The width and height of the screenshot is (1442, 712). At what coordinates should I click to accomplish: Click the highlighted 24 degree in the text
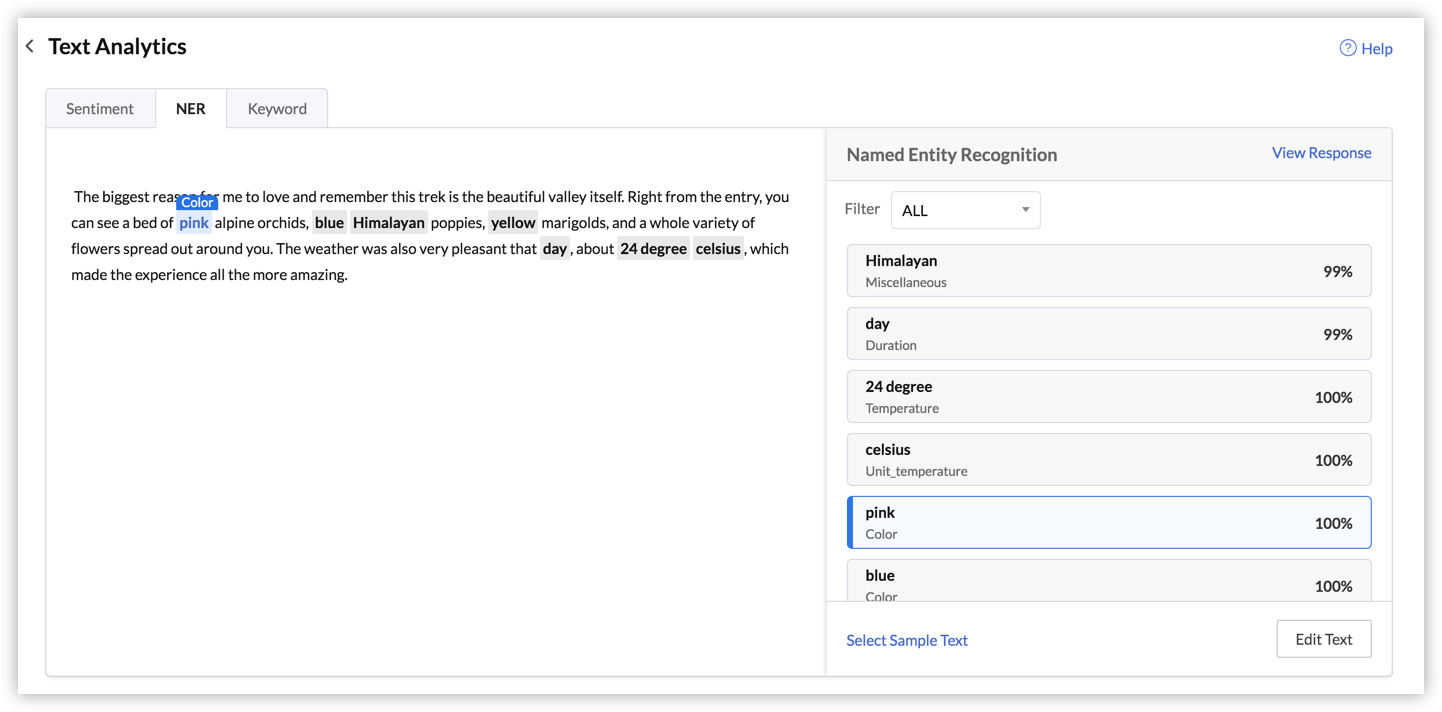tap(653, 249)
